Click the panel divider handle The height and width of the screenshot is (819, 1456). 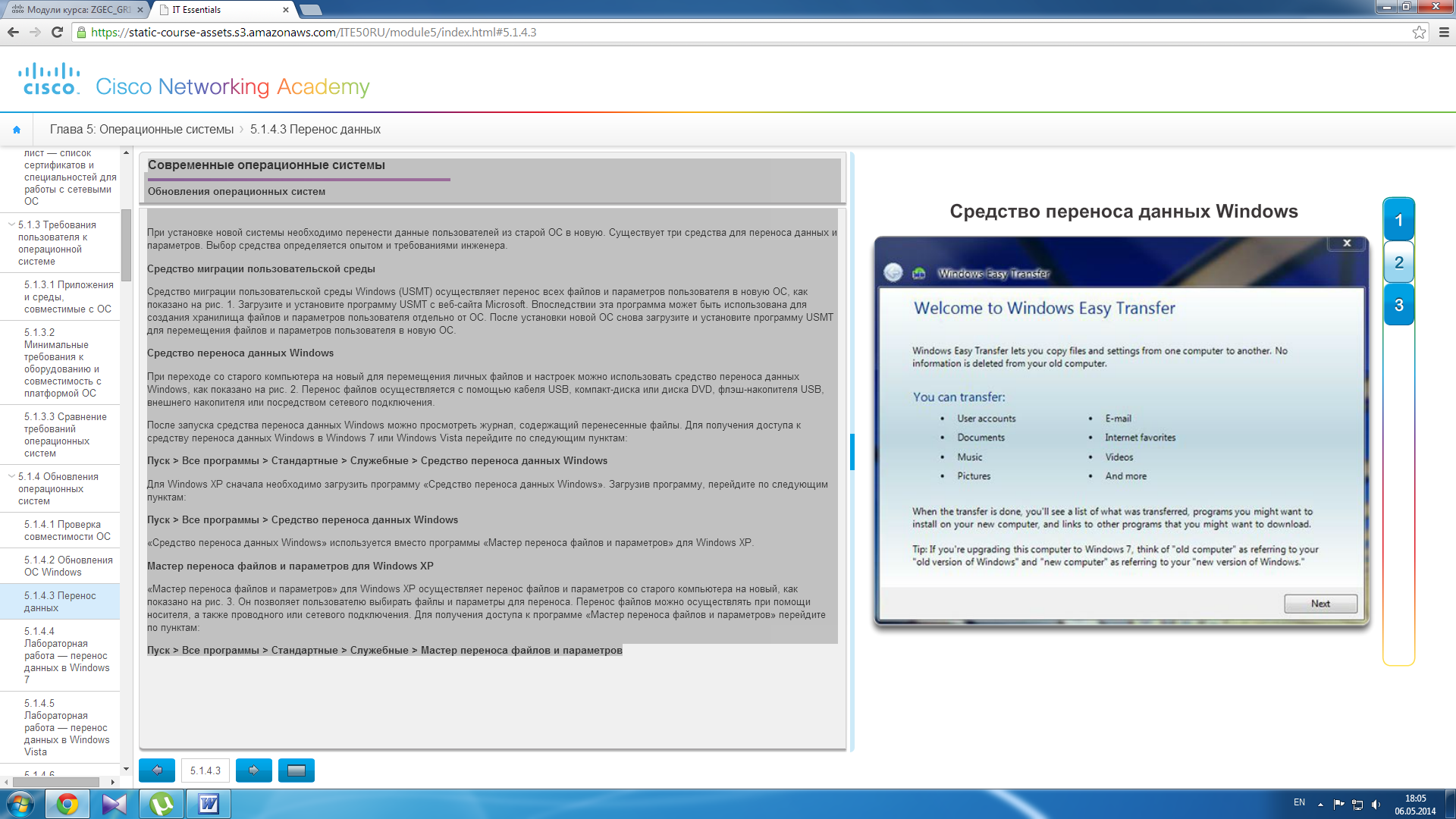point(852,452)
